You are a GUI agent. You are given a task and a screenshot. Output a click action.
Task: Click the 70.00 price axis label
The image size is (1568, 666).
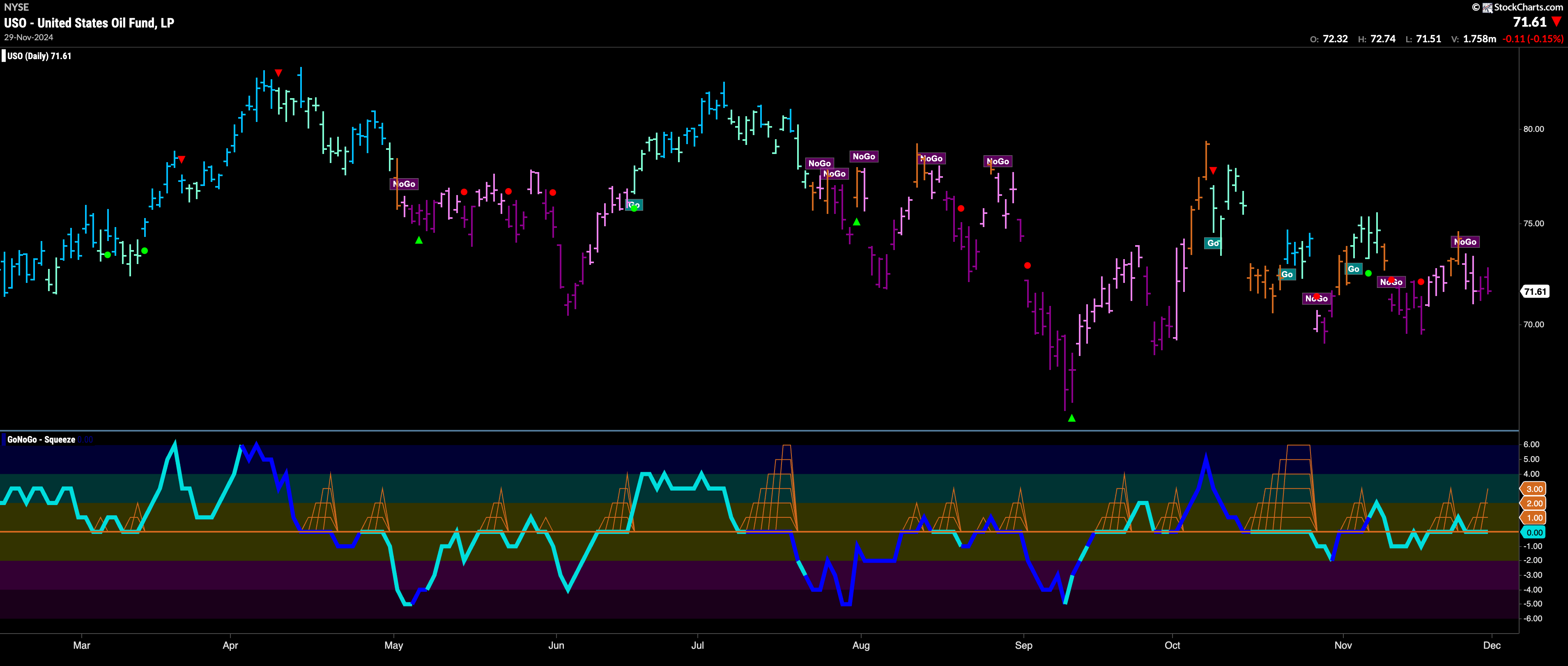[x=1534, y=324]
